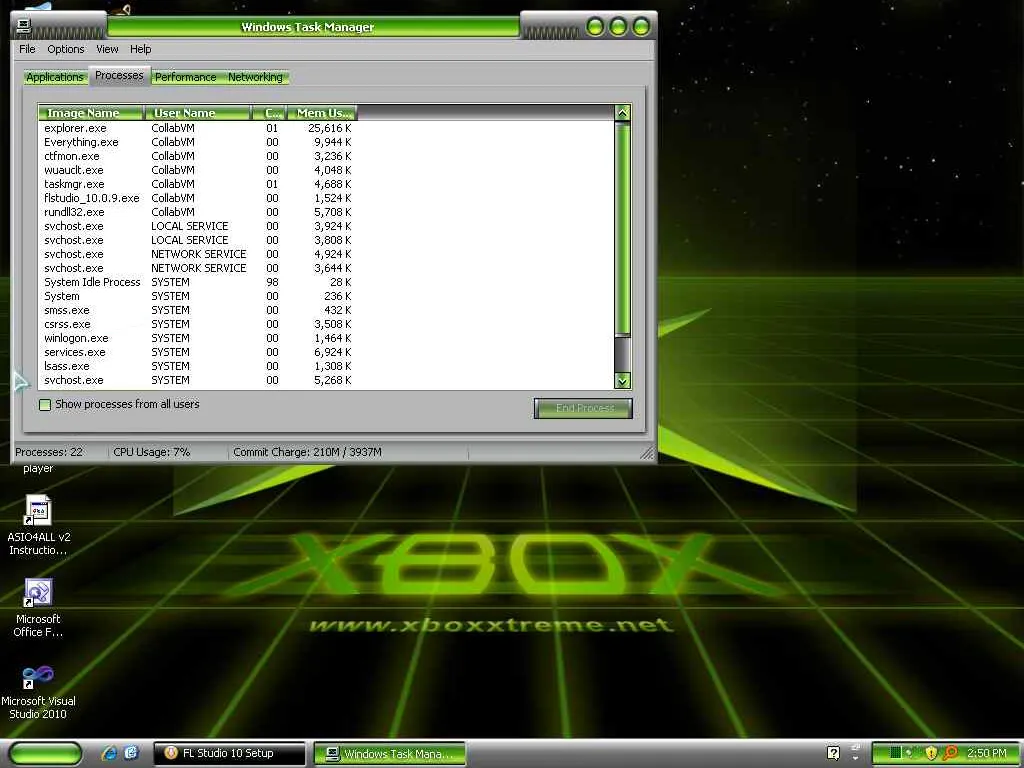The image size is (1024, 768).
Task: Enable Show processes from all users
Action: 45,405
